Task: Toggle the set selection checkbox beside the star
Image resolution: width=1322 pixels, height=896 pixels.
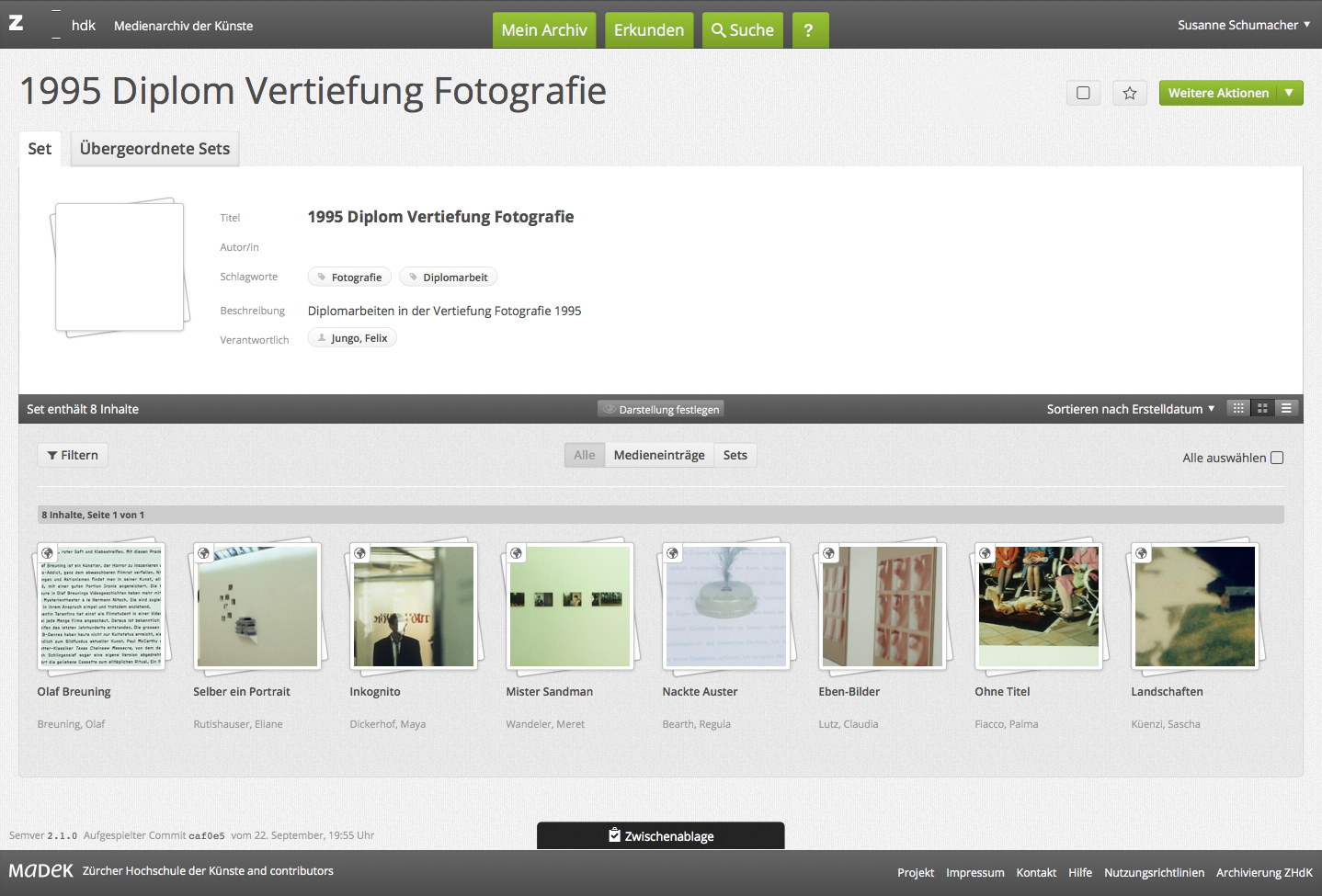Action: [1083, 93]
